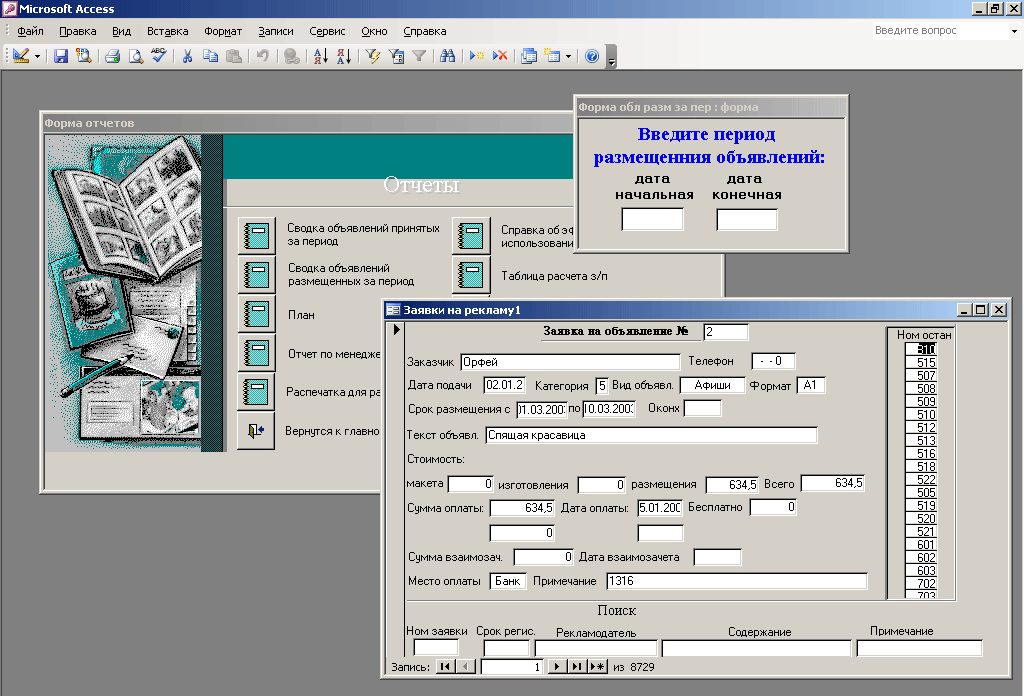The height and width of the screenshot is (696, 1024).
Task: Click the delete record icon in toolbar
Action: 500,56
